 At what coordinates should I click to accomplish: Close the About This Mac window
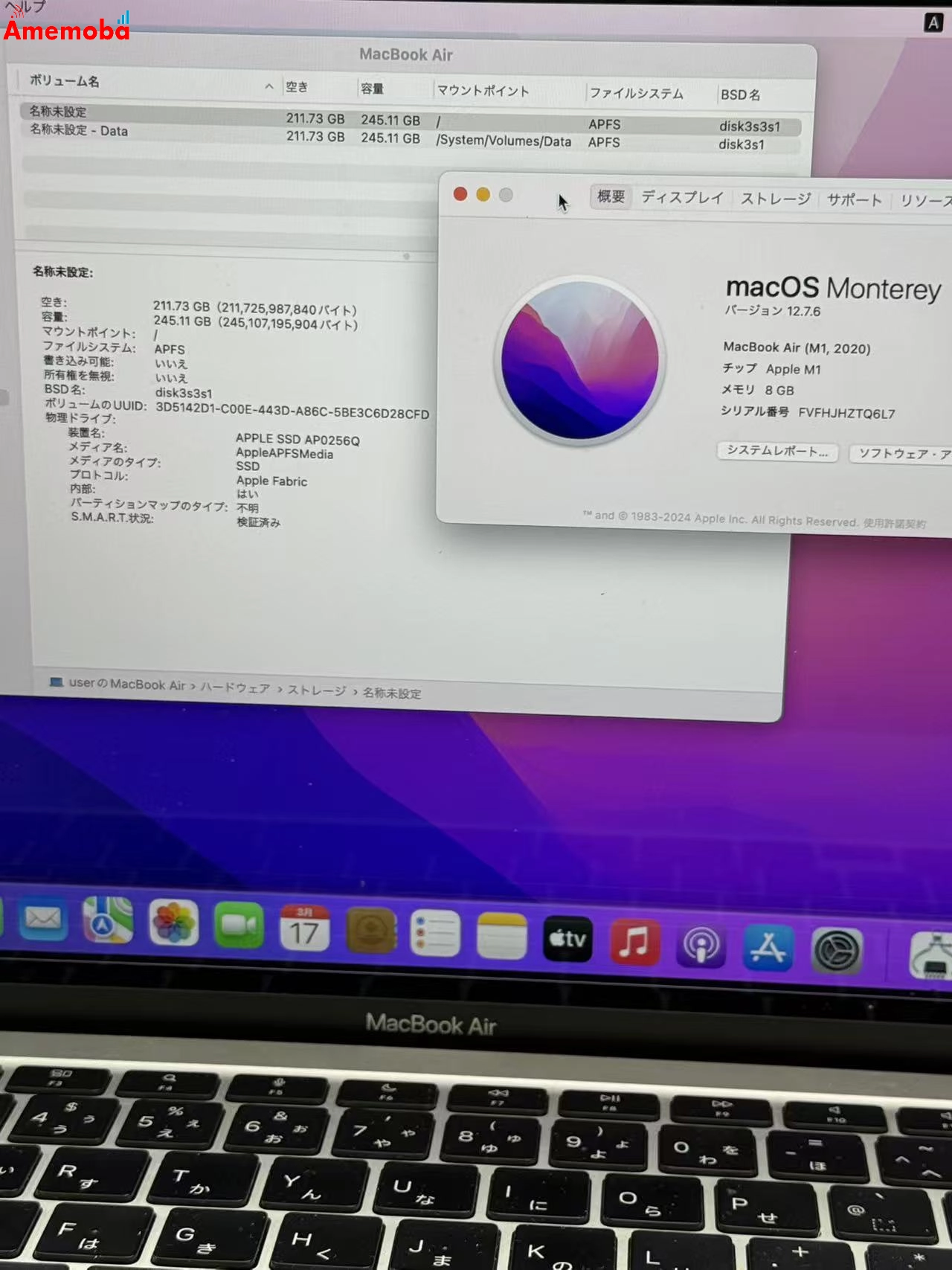(x=460, y=194)
